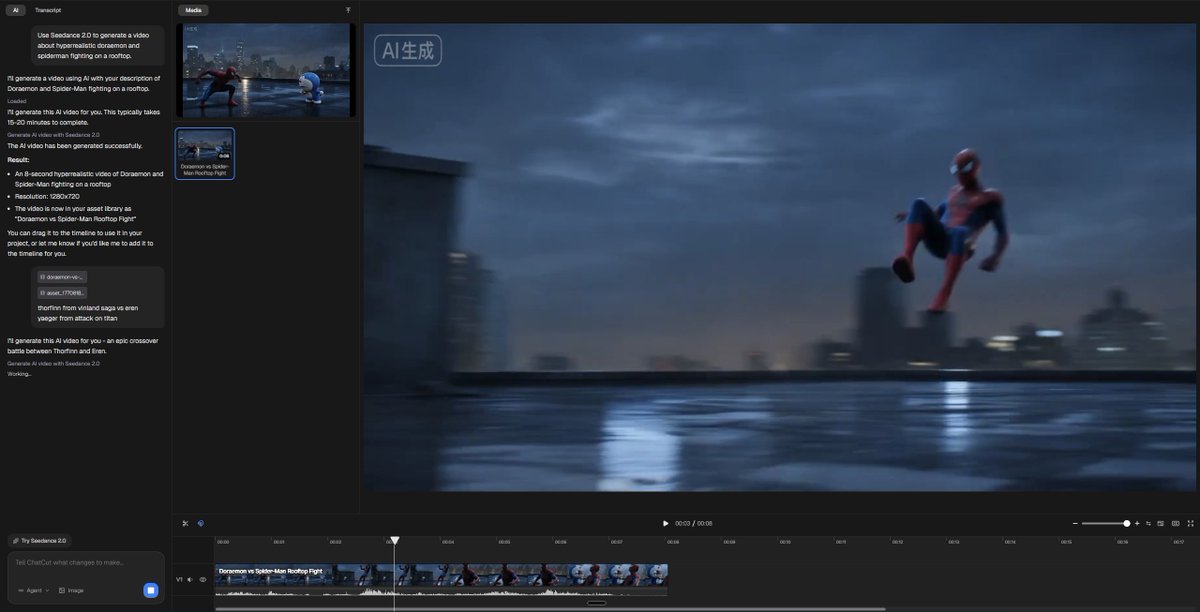1200x612 pixels.
Task: Stop generation with the blue stop button
Action: (x=150, y=590)
